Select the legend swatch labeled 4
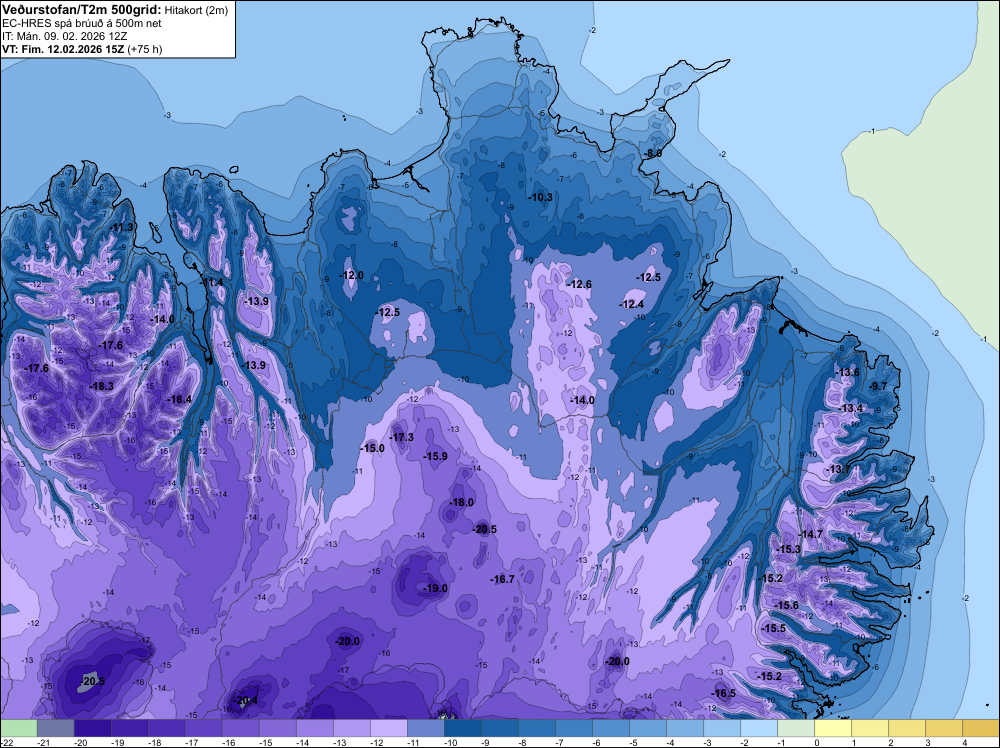This screenshot has width=1000, height=748. coord(980,728)
